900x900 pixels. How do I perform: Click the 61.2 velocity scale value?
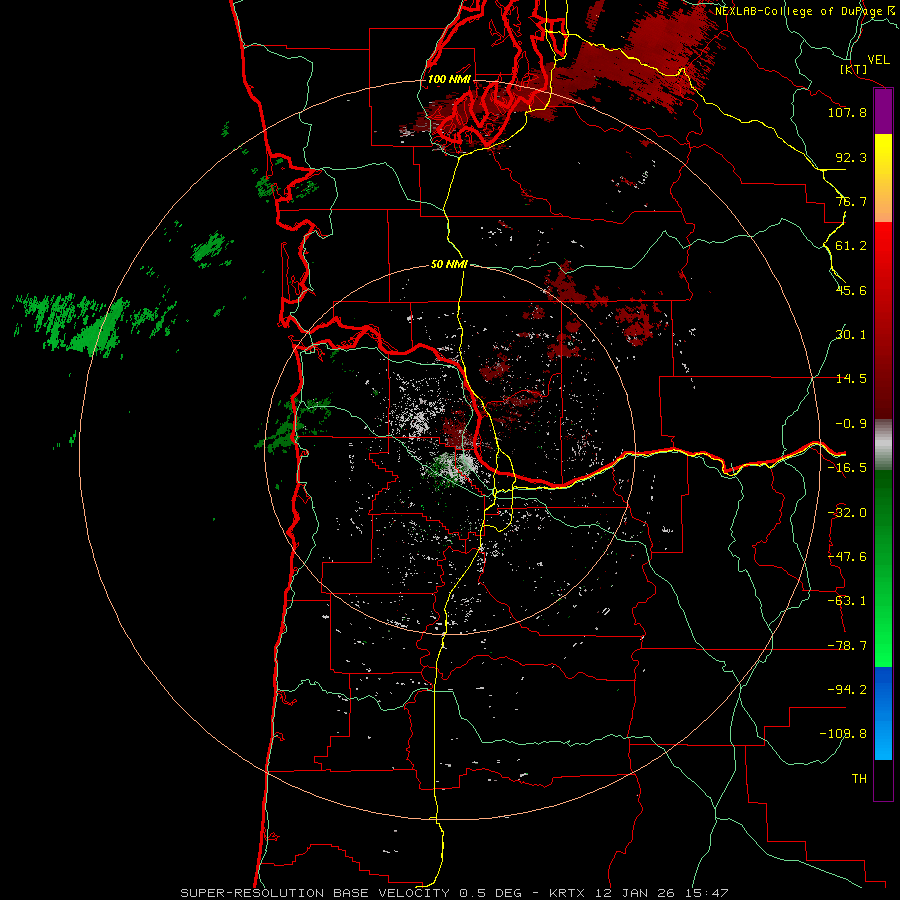[851, 246]
